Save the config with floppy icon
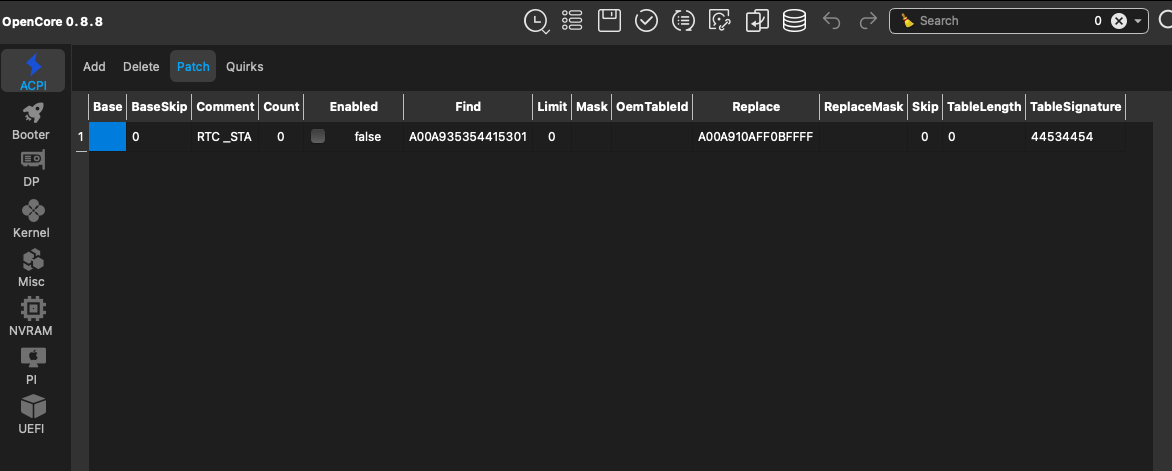1172x471 pixels. [609, 20]
